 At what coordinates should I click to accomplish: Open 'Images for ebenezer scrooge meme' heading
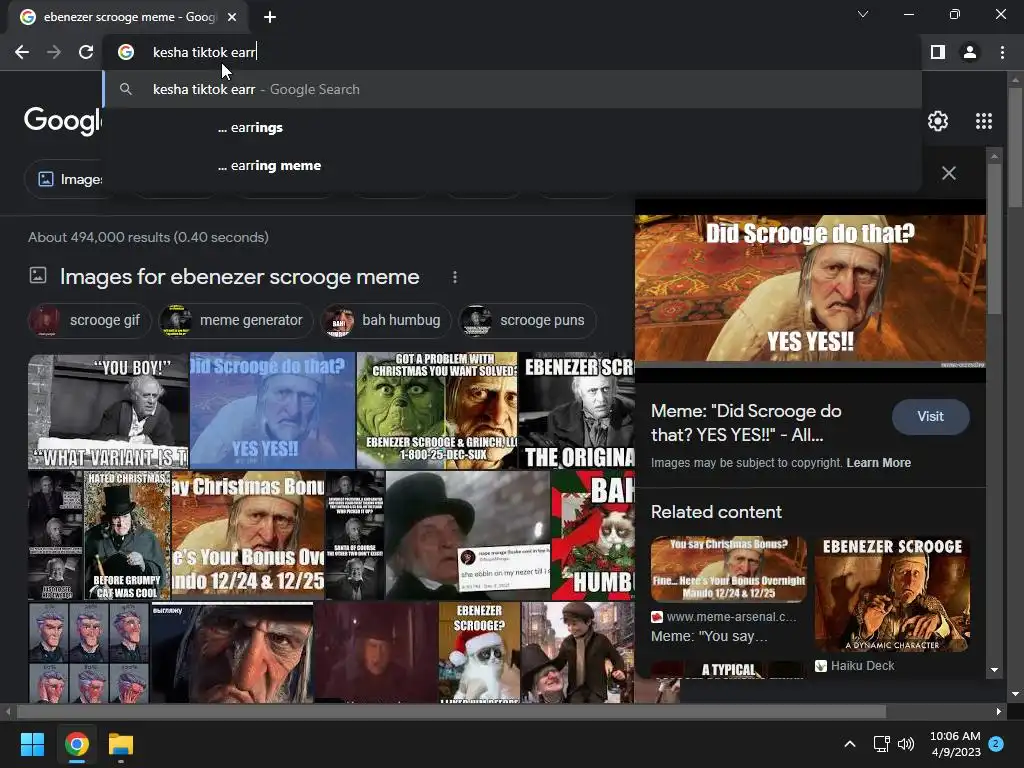click(x=239, y=277)
